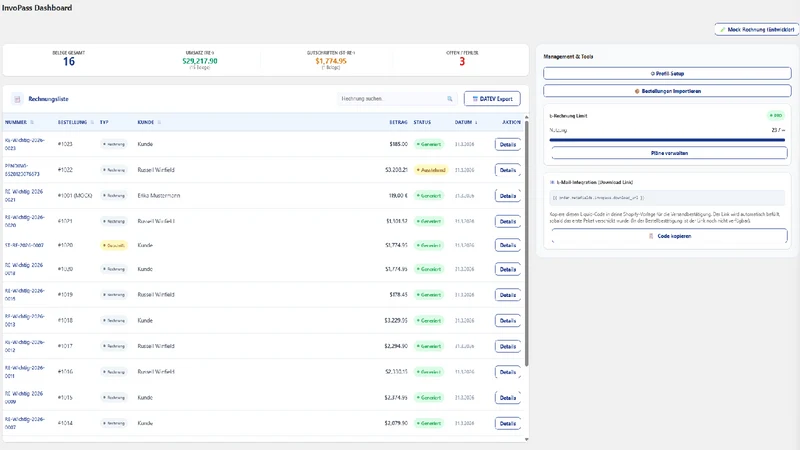800x450 pixels.
Task: Export invoices via DATEV Export
Action: click(x=492, y=99)
